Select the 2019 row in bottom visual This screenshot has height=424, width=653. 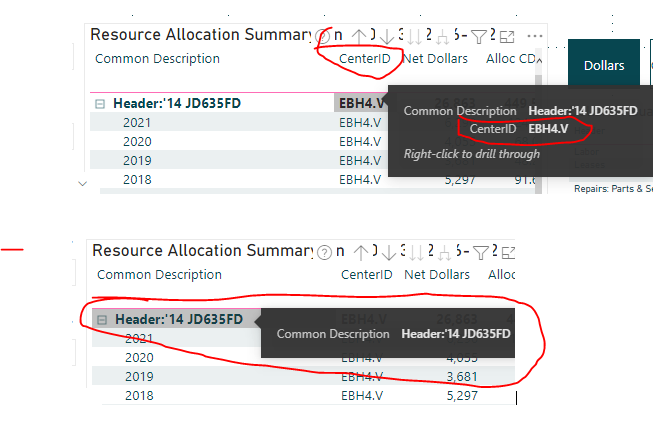pos(304,377)
